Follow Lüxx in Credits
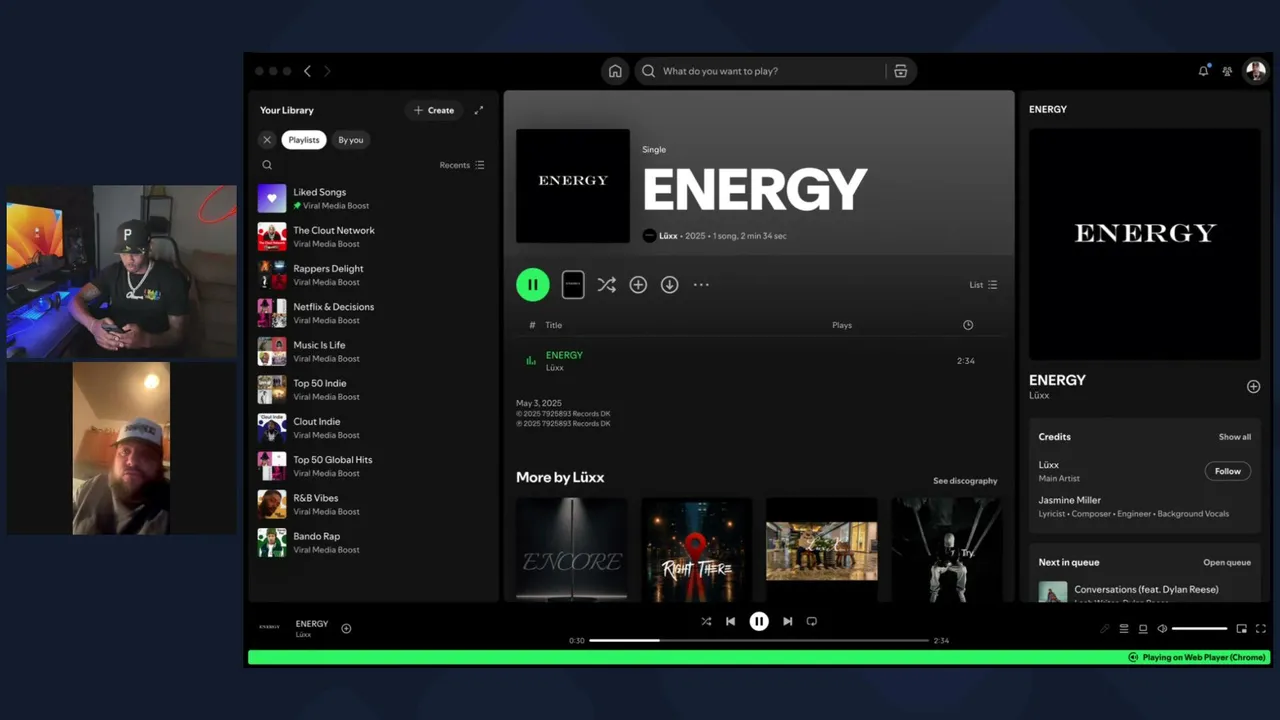The width and height of the screenshot is (1280, 720). click(x=1228, y=471)
